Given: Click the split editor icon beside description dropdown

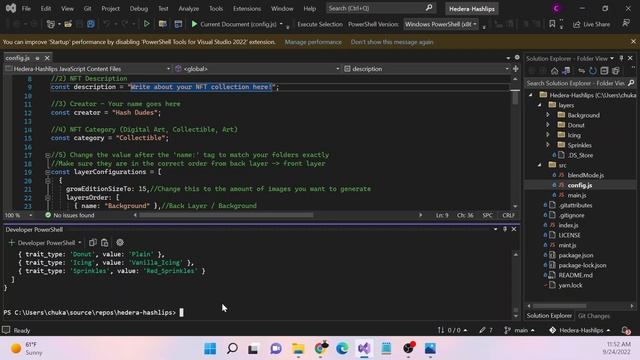Looking at the screenshot, I should [516, 69].
